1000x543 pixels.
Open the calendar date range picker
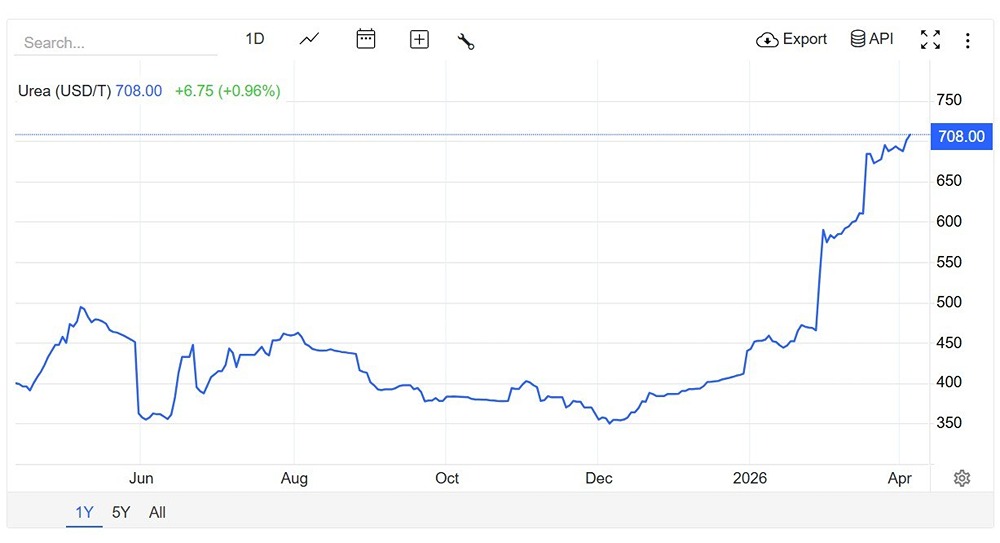(366, 39)
